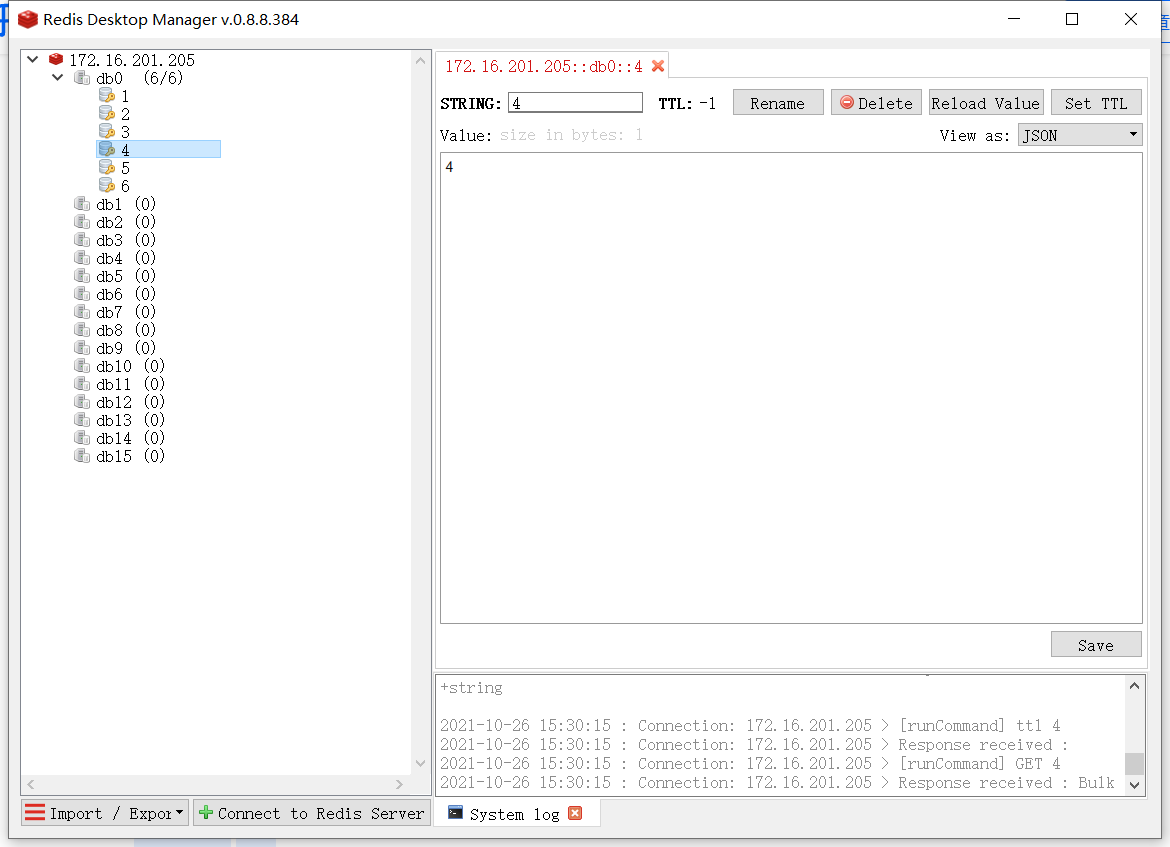Click the db5 database icon
Screen dimensions: 1170x847
tap(82, 275)
